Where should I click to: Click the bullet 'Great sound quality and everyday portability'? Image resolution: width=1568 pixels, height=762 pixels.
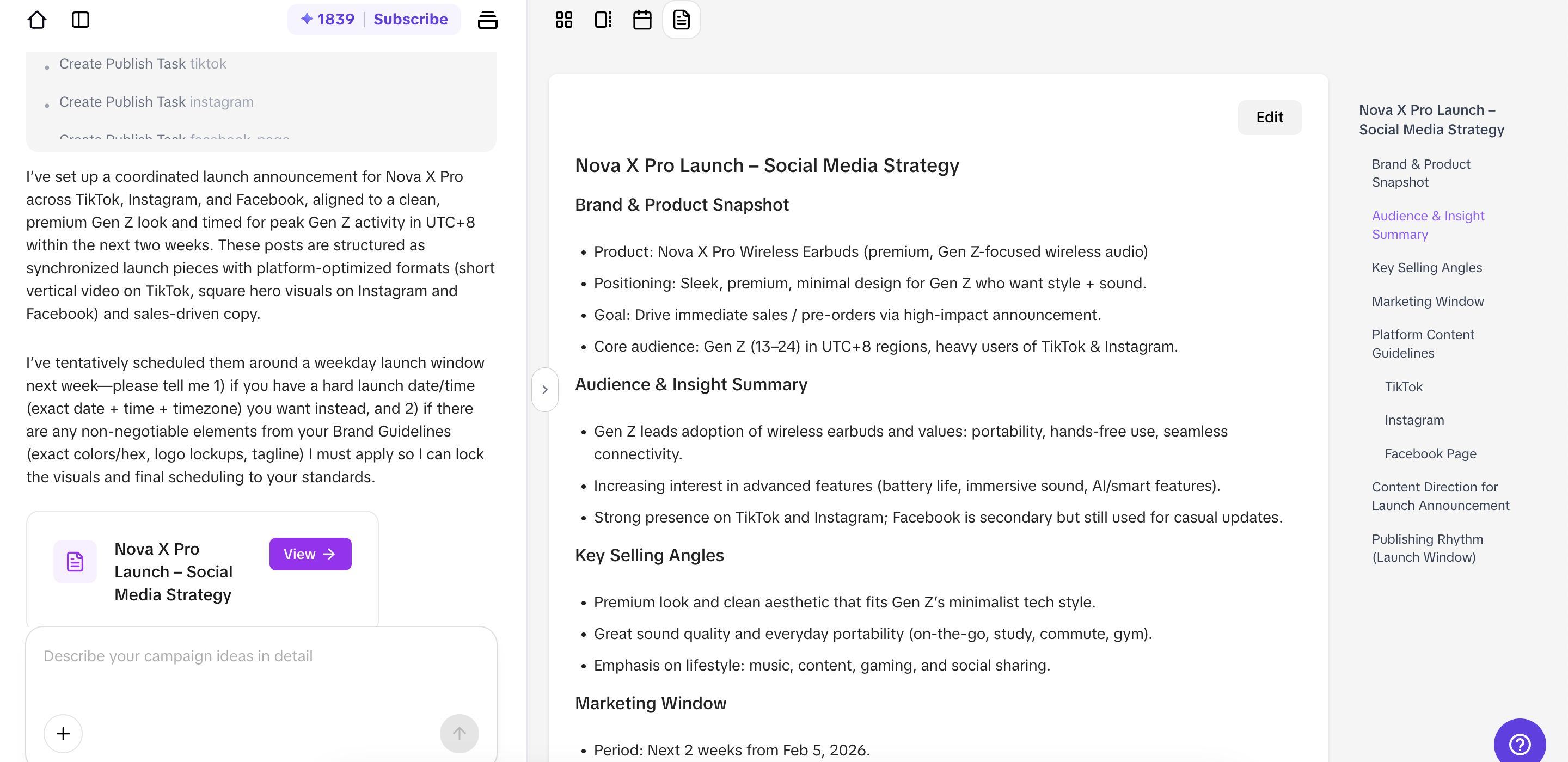click(x=873, y=634)
